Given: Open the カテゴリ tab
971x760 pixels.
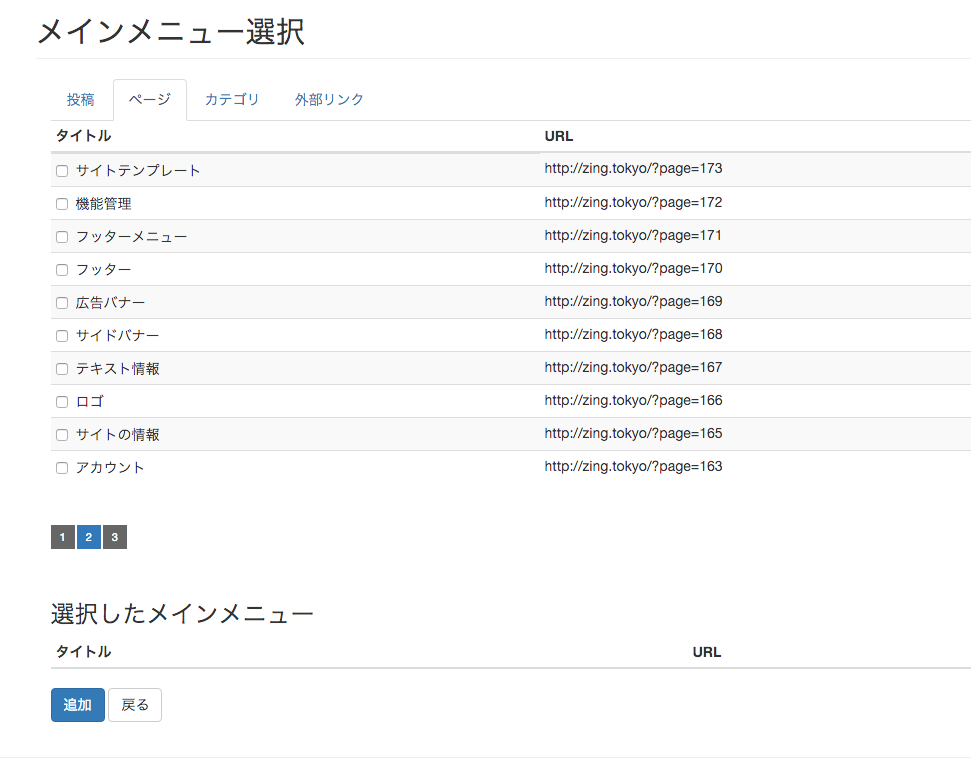Looking at the screenshot, I should [x=232, y=100].
